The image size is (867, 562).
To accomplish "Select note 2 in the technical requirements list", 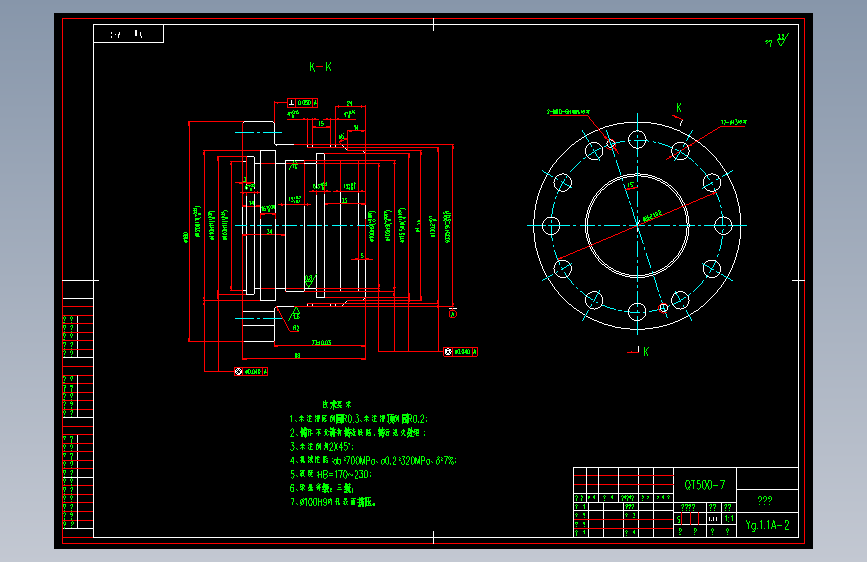I will (x=358, y=433).
